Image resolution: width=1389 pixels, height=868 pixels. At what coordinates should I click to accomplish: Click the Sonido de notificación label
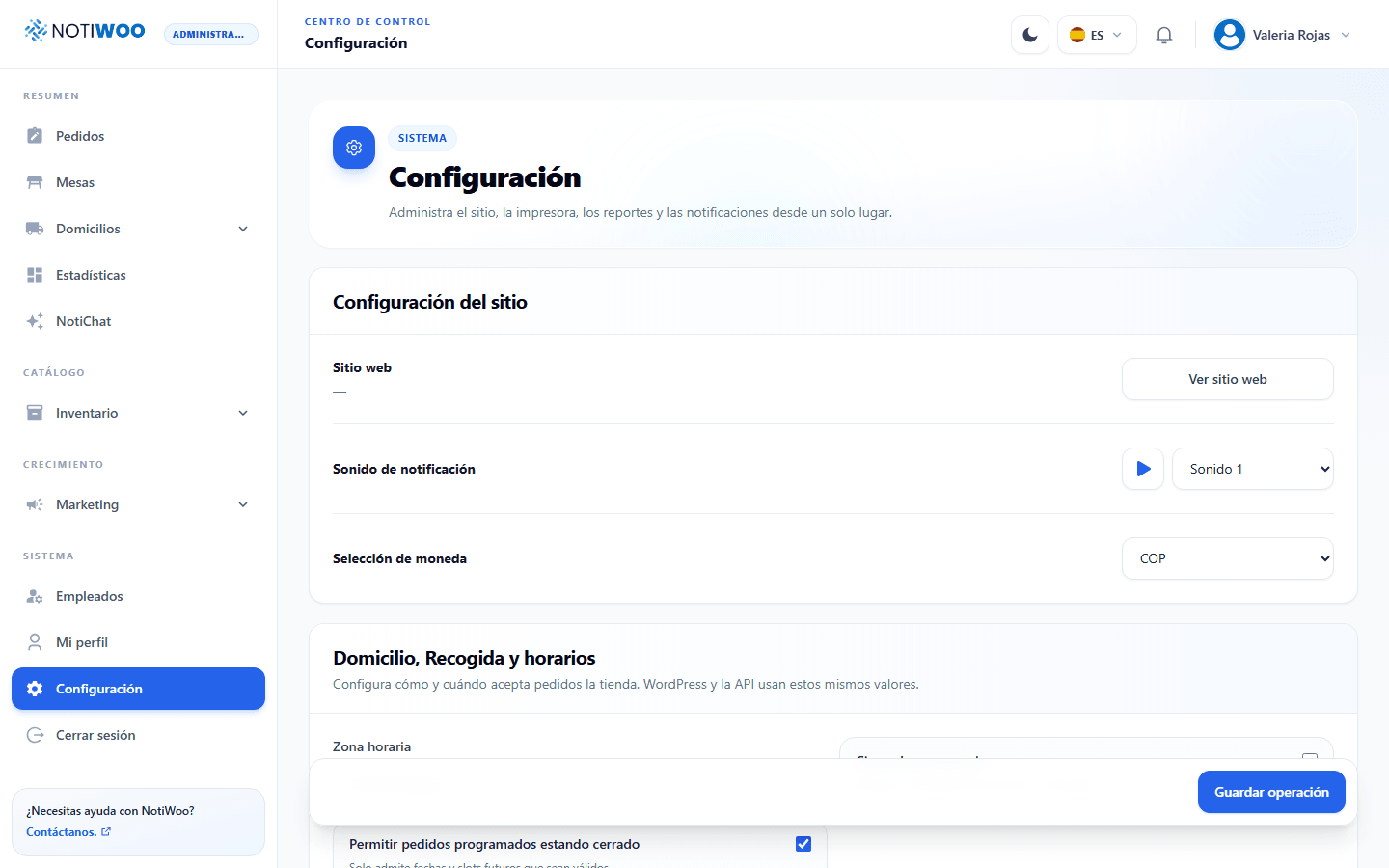tap(404, 469)
